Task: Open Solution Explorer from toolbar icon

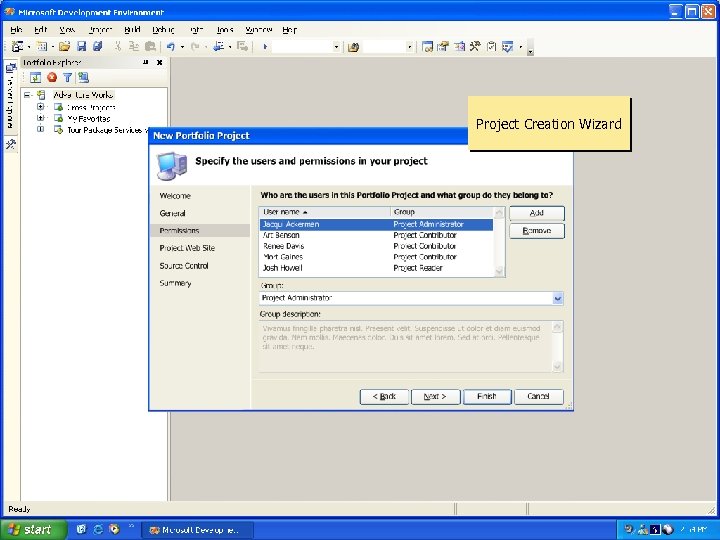Action: point(427,46)
